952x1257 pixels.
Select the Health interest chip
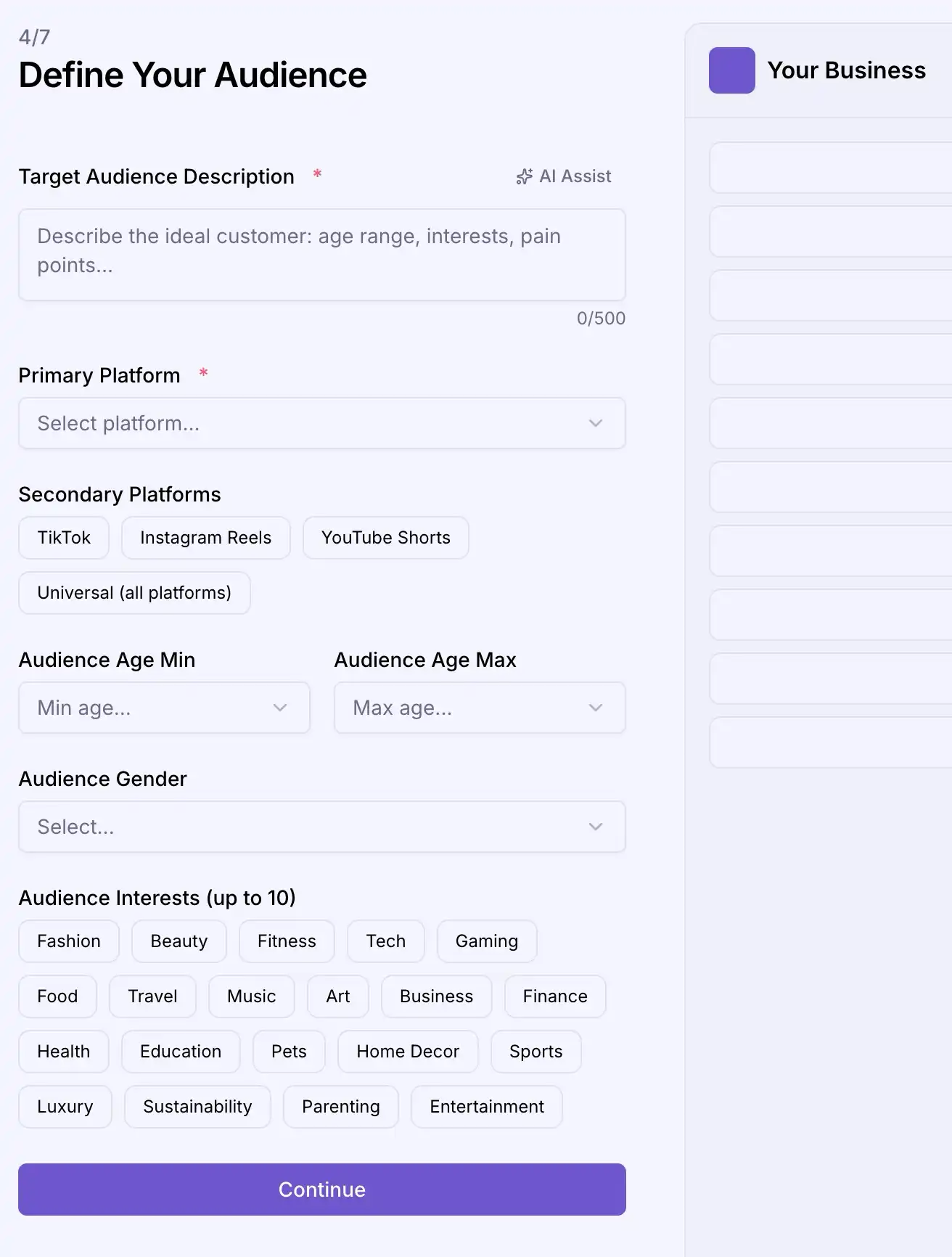[x=64, y=1052]
